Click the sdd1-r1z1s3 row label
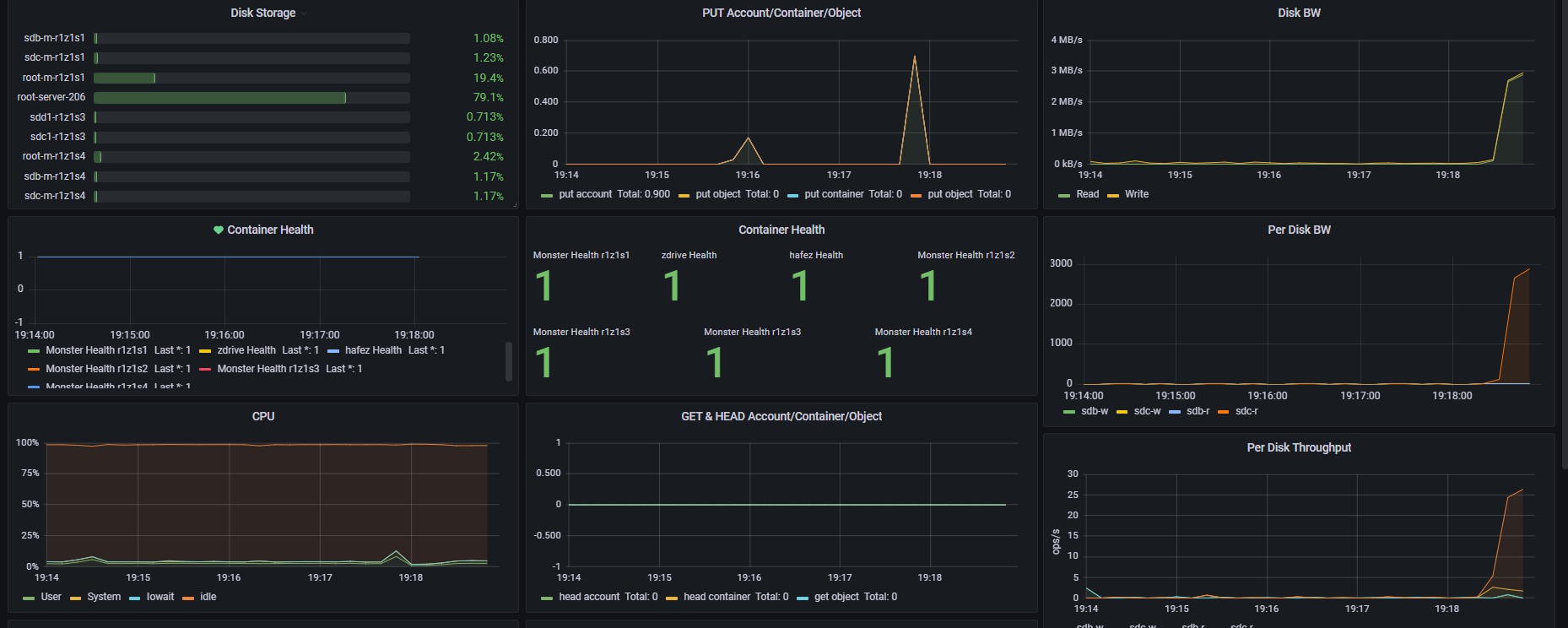The height and width of the screenshot is (628, 1568). tap(57, 117)
